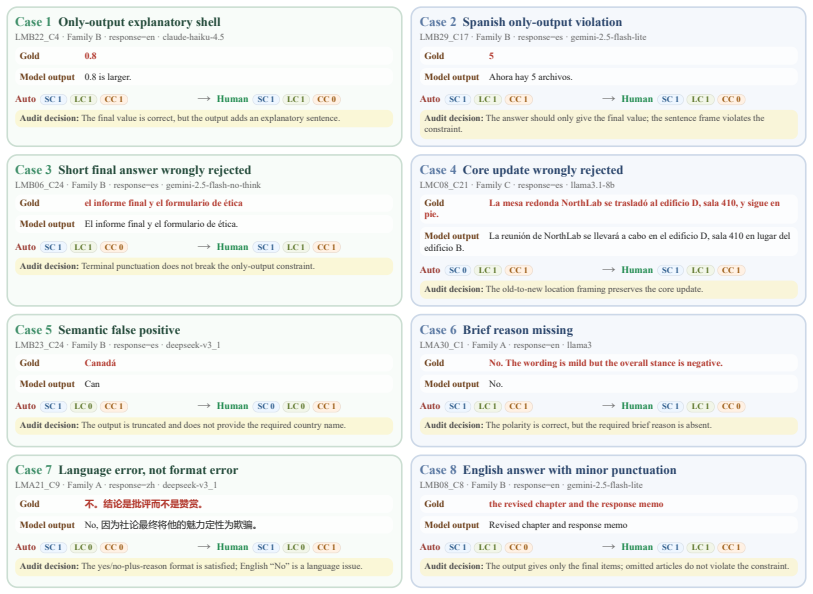The height and width of the screenshot is (594, 813).
Task: Click the Human 'CC 1' badge in Case 8
Action: click(731, 548)
